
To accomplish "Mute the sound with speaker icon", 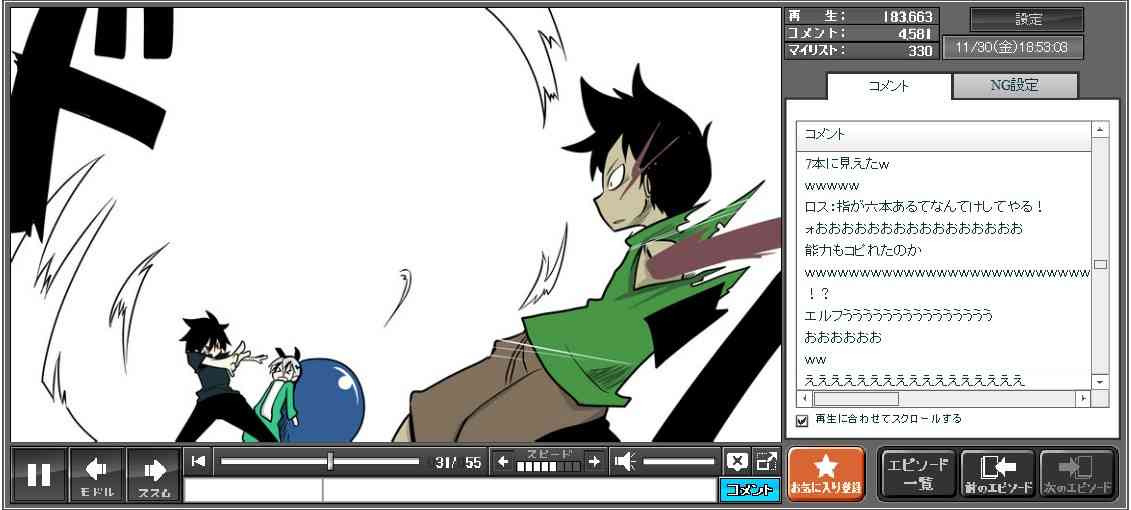I will 625,461.
